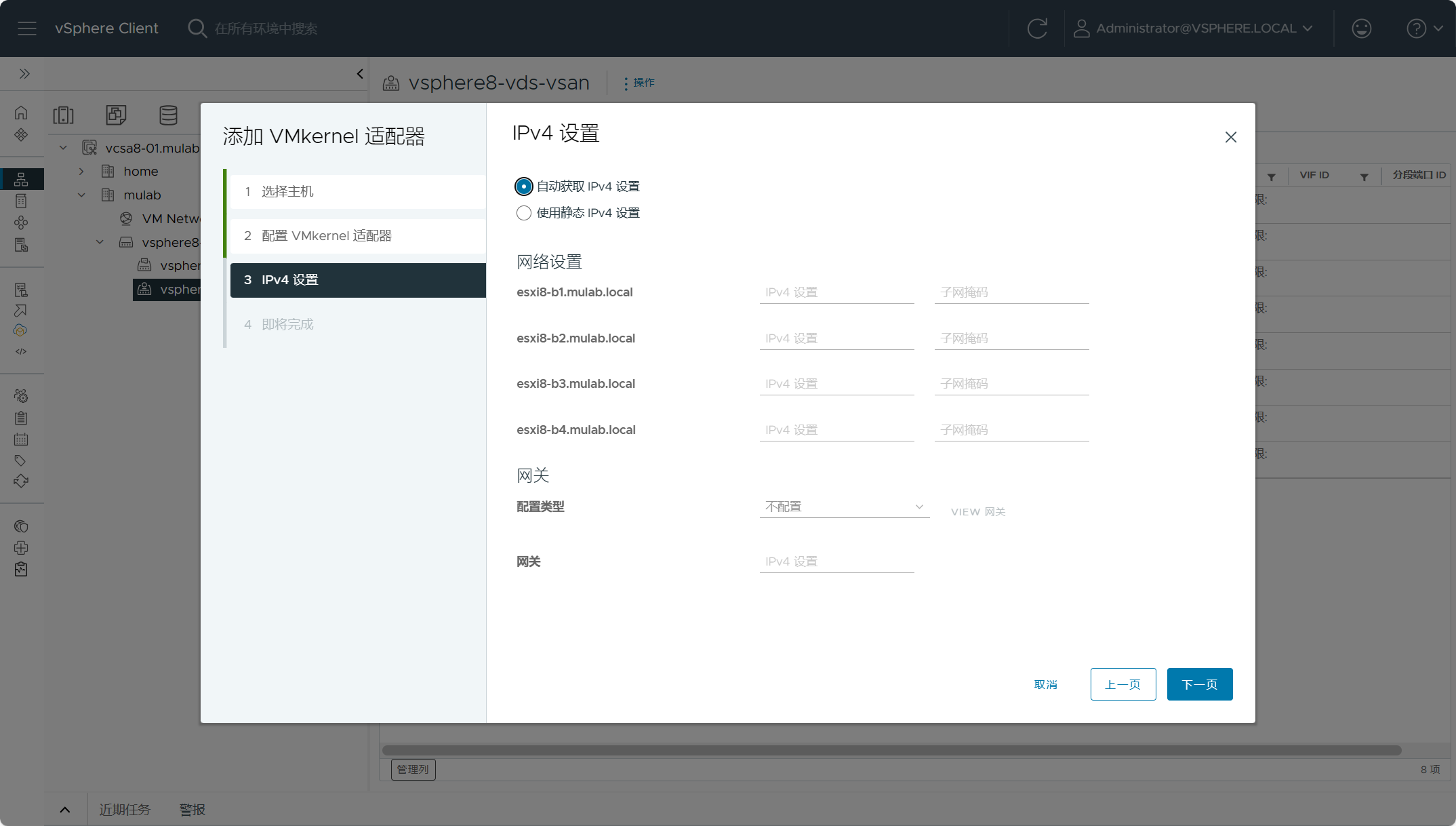Close the Add VMkernel adapter dialog
Image resolution: width=1456 pixels, height=826 pixels.
[x=1231, y=137]
